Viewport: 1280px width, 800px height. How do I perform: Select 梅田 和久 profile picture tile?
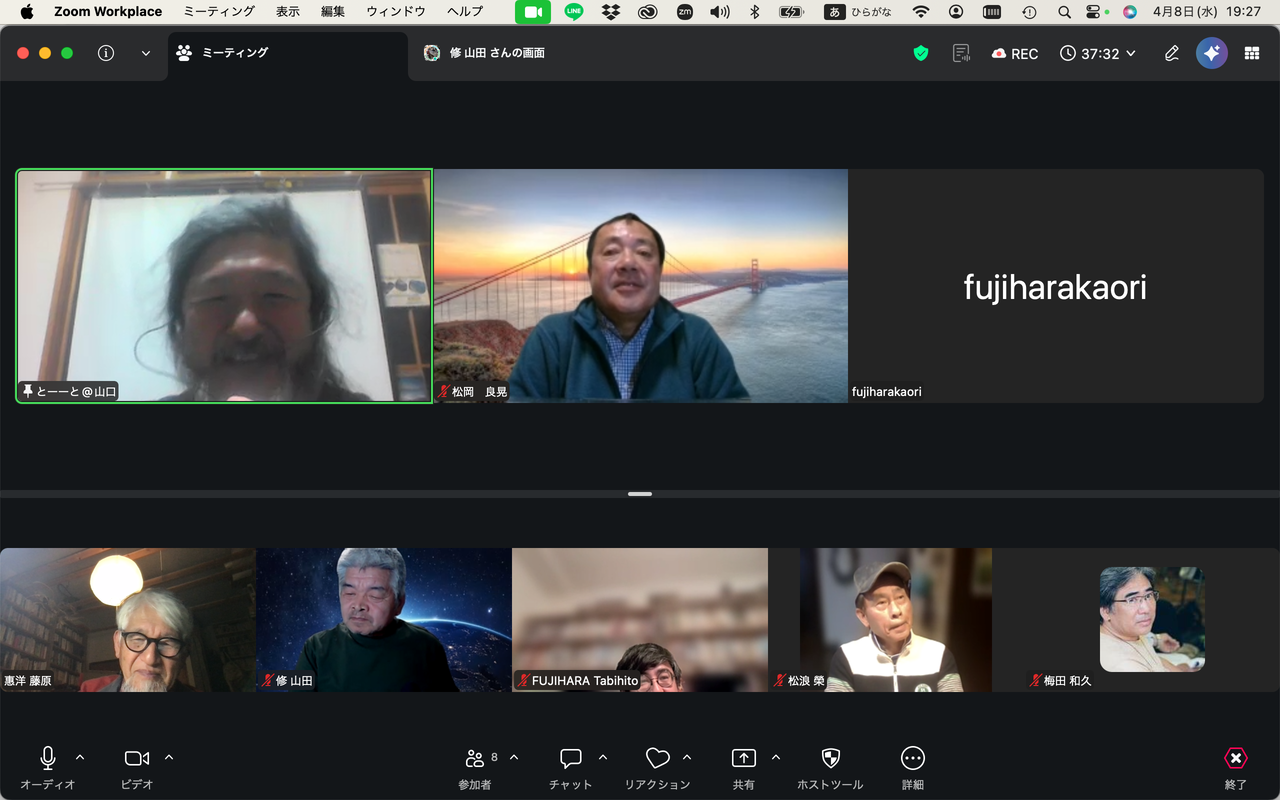pyautogui.click(x=1152, y=620)
